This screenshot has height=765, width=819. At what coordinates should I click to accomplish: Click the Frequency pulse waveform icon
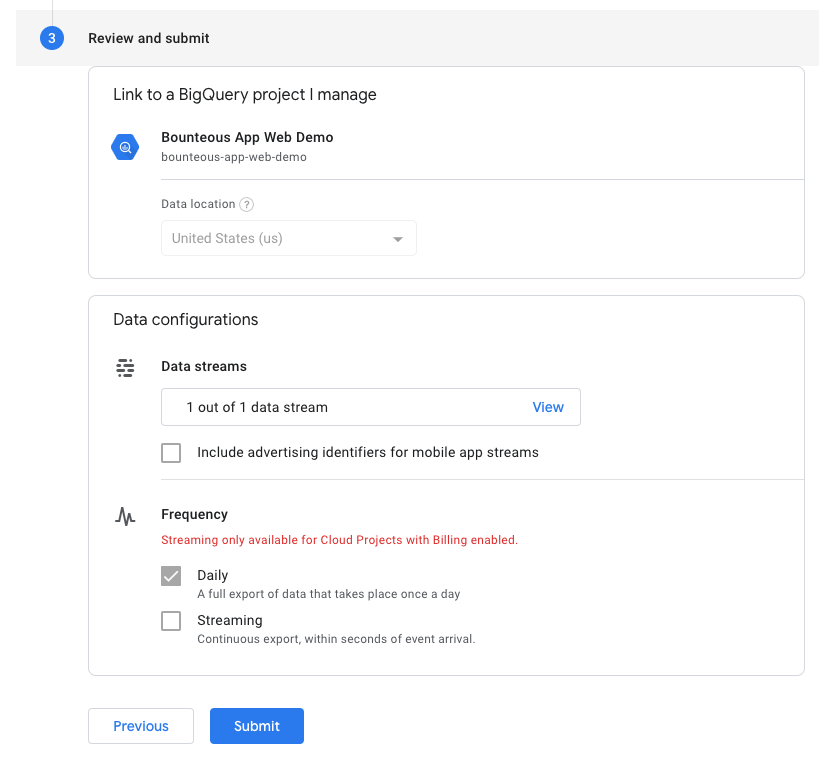125,516
